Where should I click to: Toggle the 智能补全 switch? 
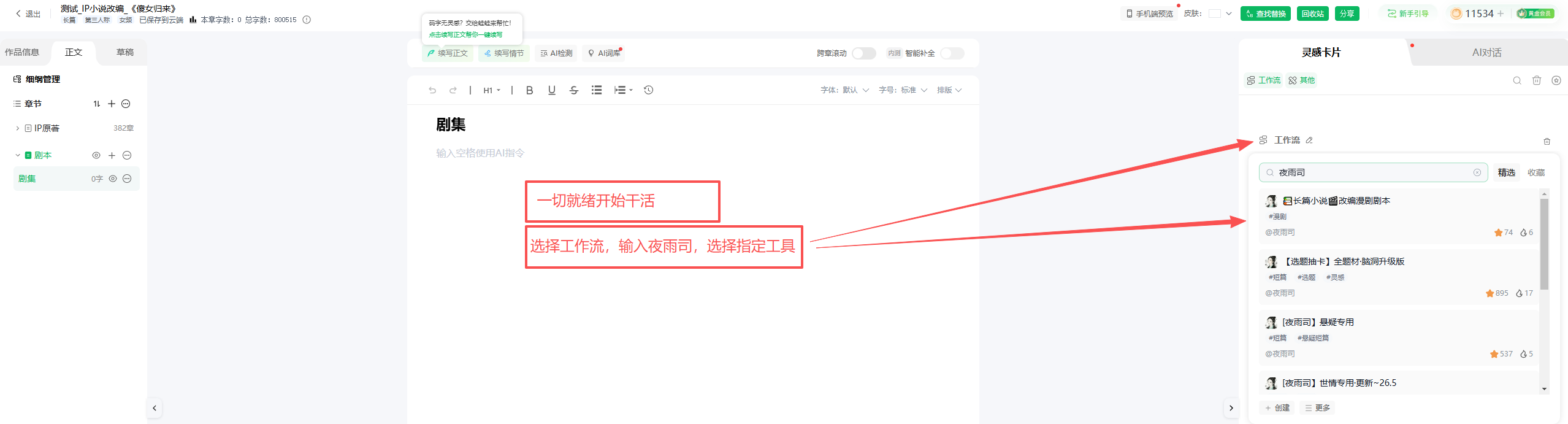pyautogui.click(x=952, y=53)
